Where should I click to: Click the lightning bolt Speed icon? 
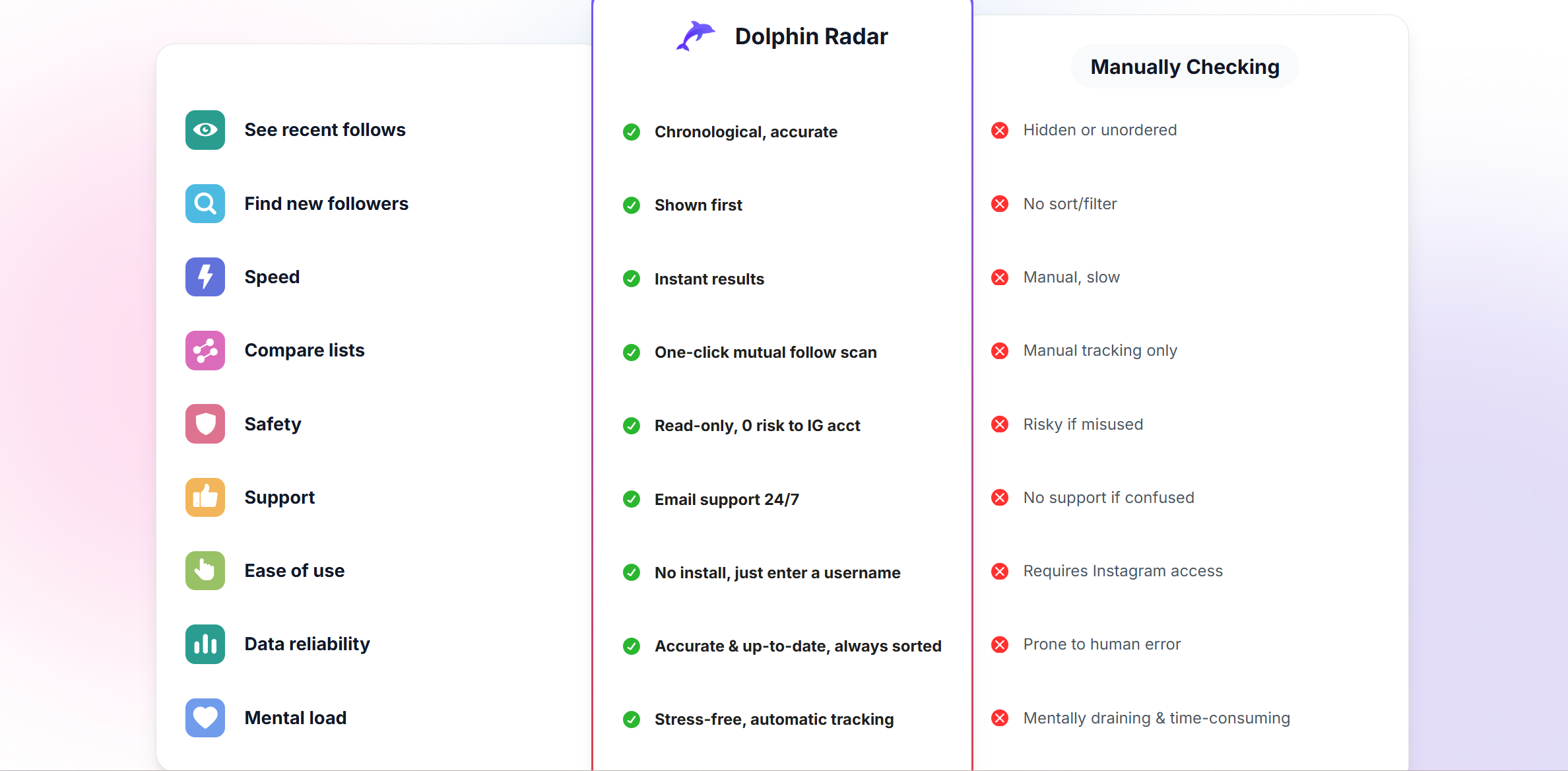[x=205, y=277]
